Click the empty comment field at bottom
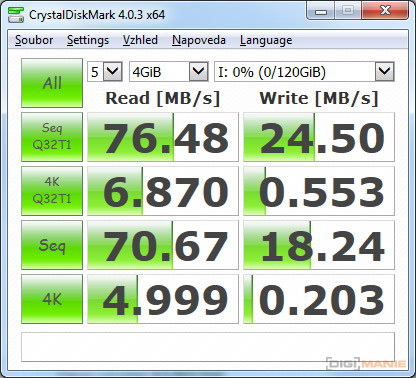The image size is (416, 378). [208, 347]
